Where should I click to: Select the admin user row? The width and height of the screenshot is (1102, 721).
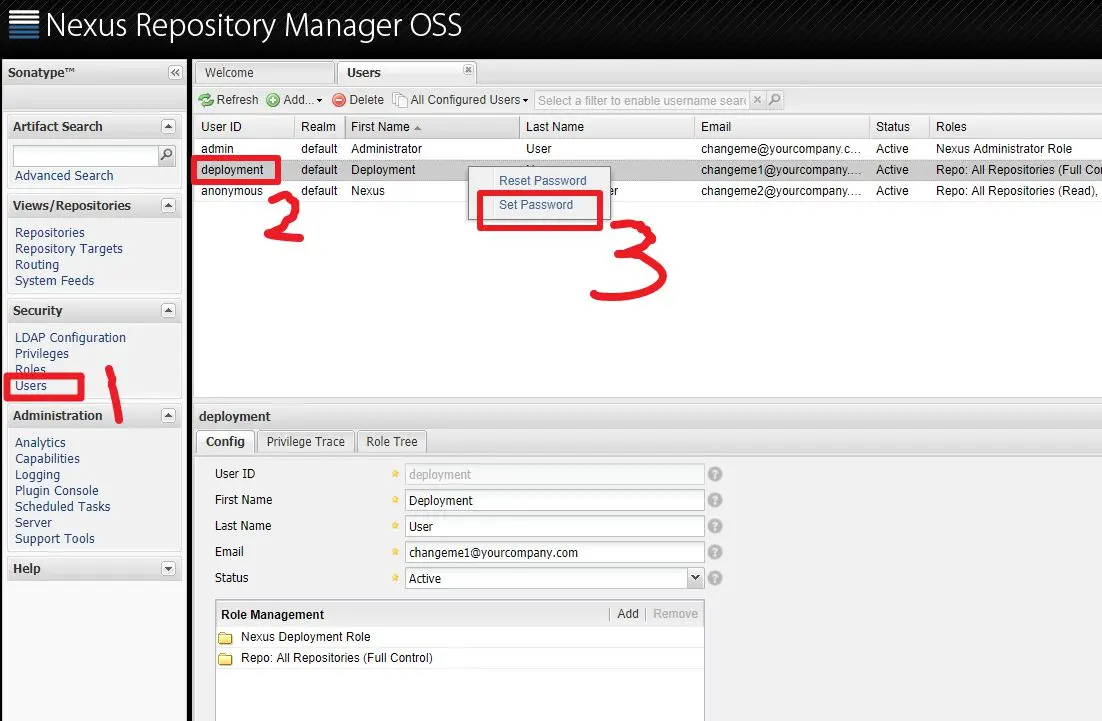(x=647, y=149)
